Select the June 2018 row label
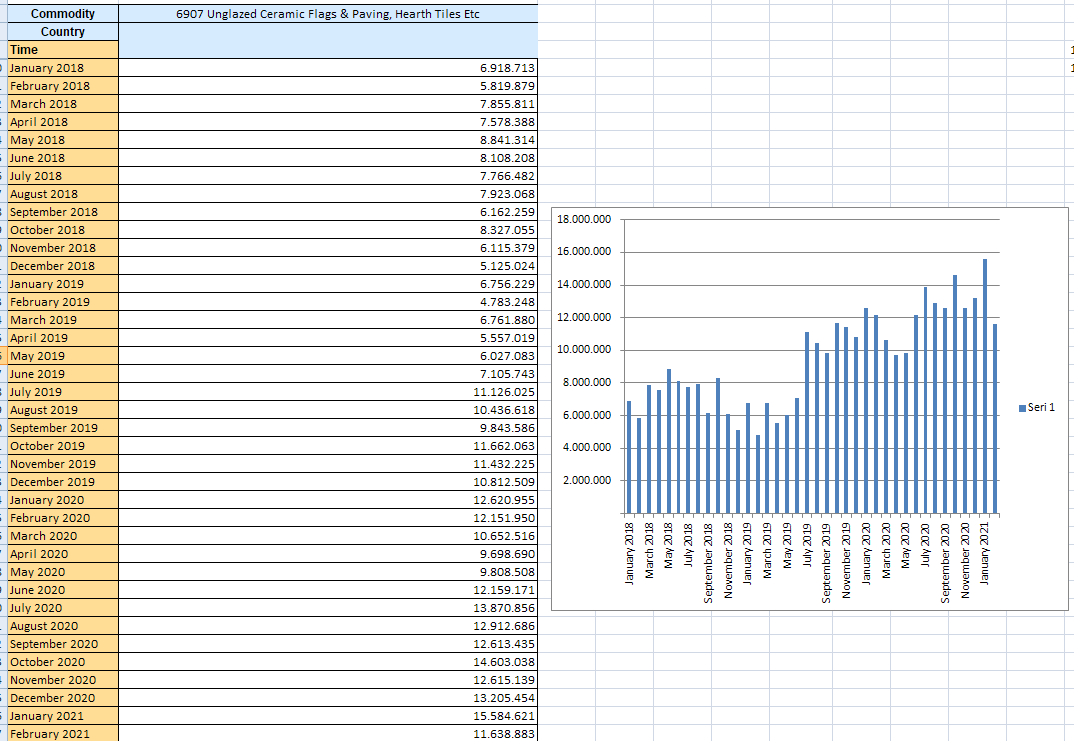Viewport: 1074px width, 741px height. click(63, 158)
